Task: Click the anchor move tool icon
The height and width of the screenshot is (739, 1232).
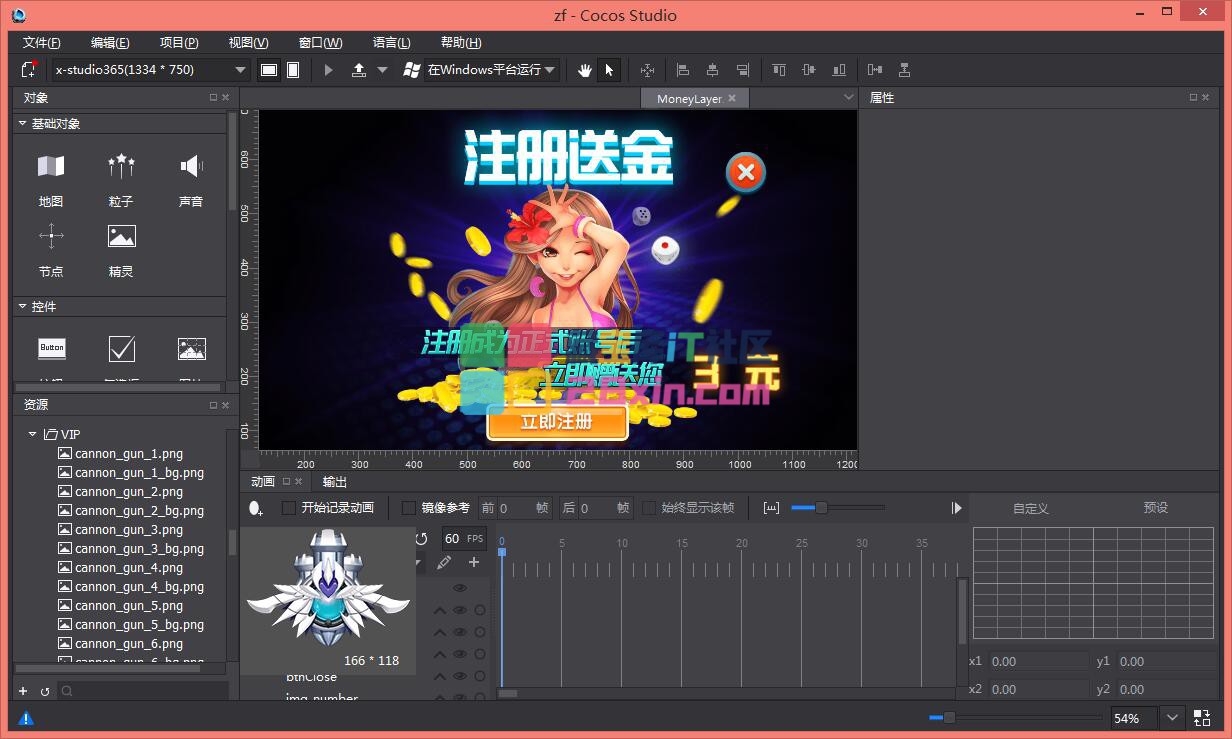Action: point(647,70)
